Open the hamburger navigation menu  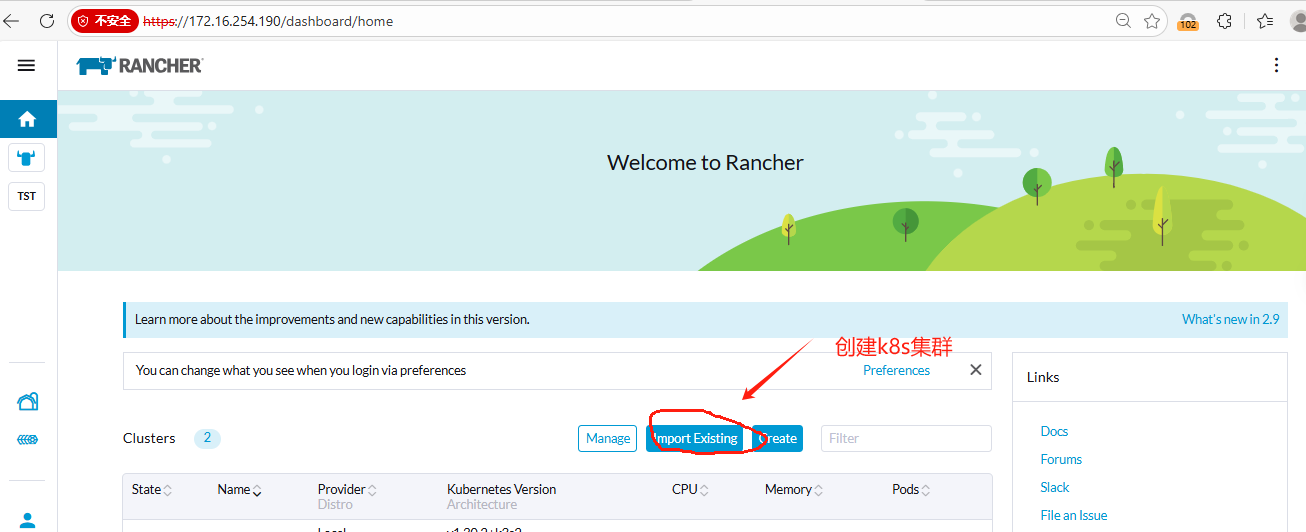click(27, 65)
